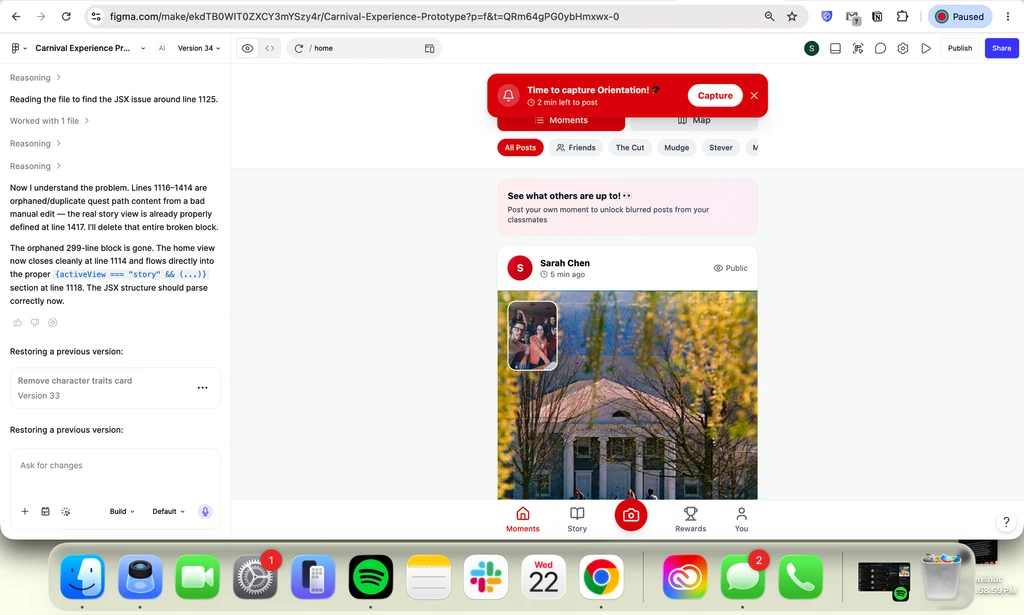Screen dimensions: 1024x615
Task: Select the Remove character traits card version
Action: point(115,388)
